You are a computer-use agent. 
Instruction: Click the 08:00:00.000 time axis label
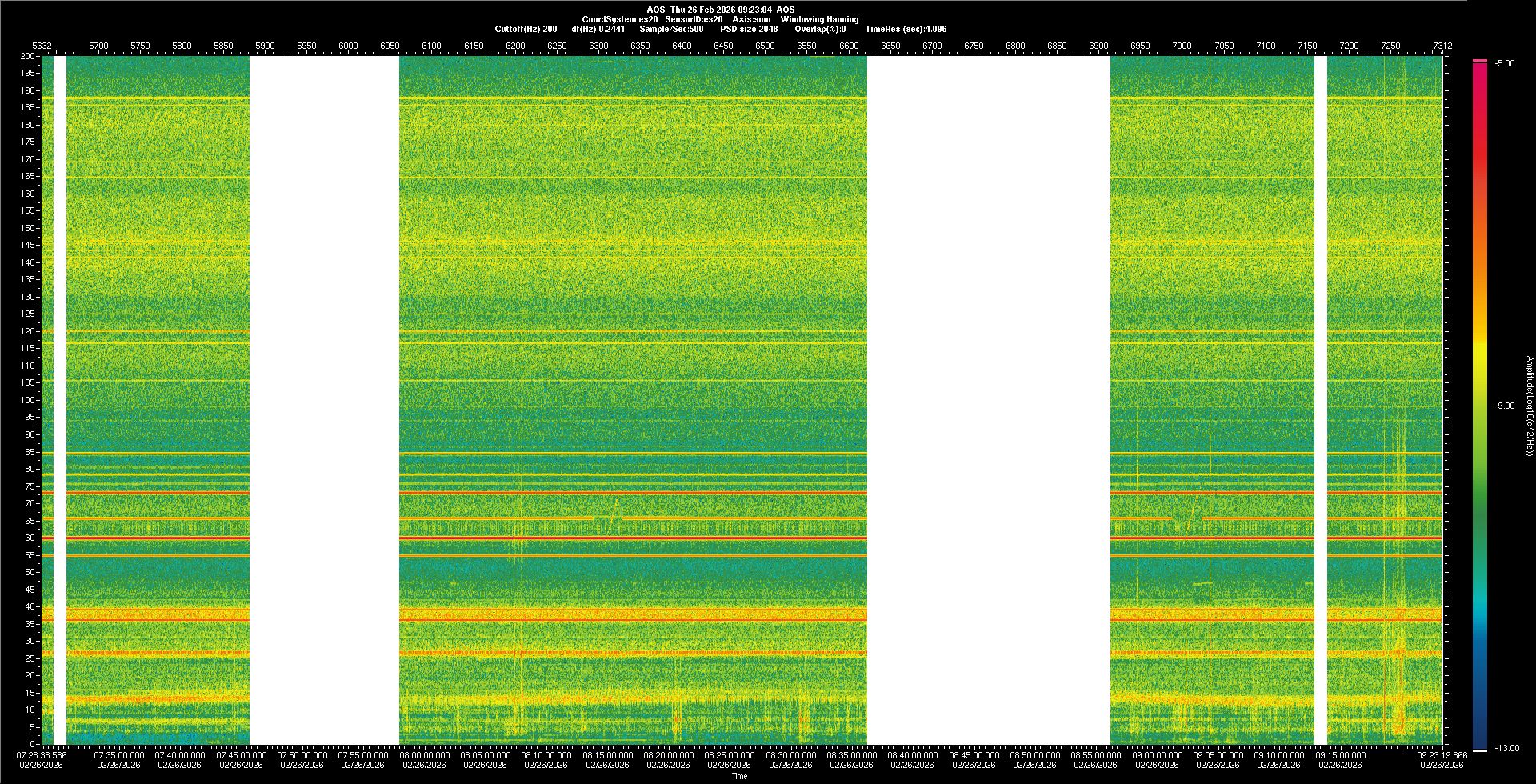(x=424, y=755)
